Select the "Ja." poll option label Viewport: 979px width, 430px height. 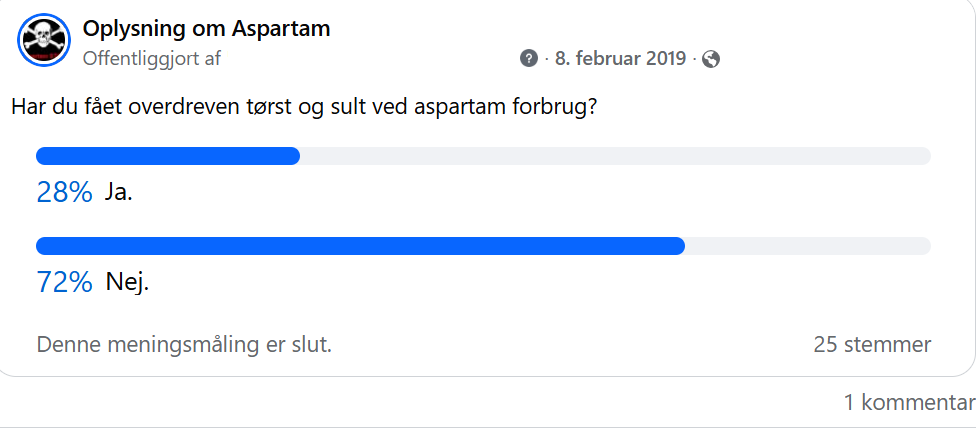[x=119, y=192]
